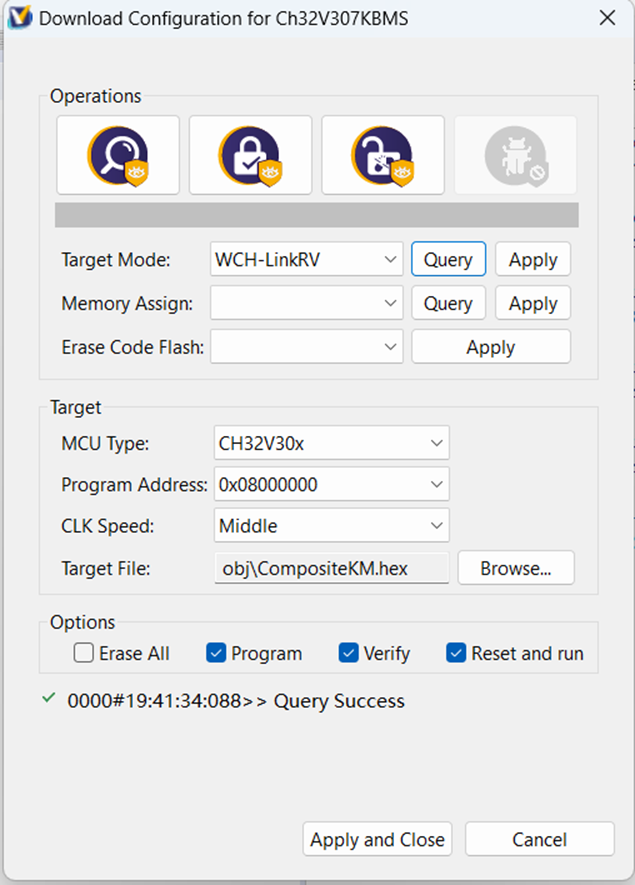This screenshot has width=635, height=885.
Task: Click the Query Success status message
Action: pos(236,700)
